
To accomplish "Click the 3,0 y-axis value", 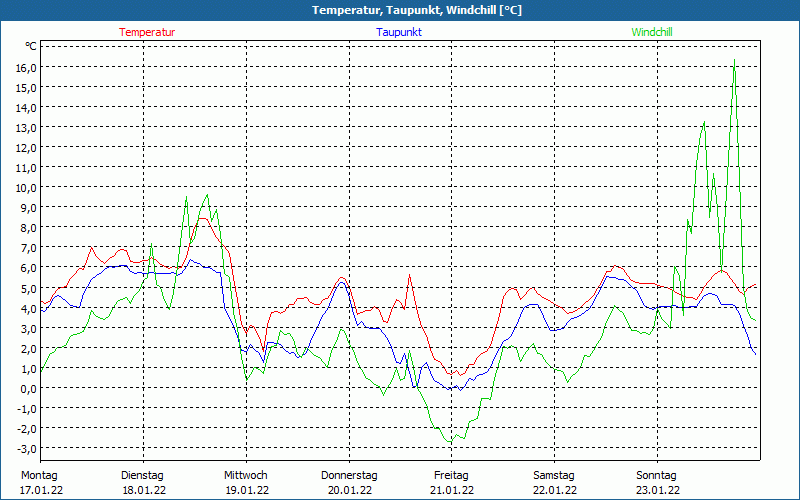I will [29, 328].
